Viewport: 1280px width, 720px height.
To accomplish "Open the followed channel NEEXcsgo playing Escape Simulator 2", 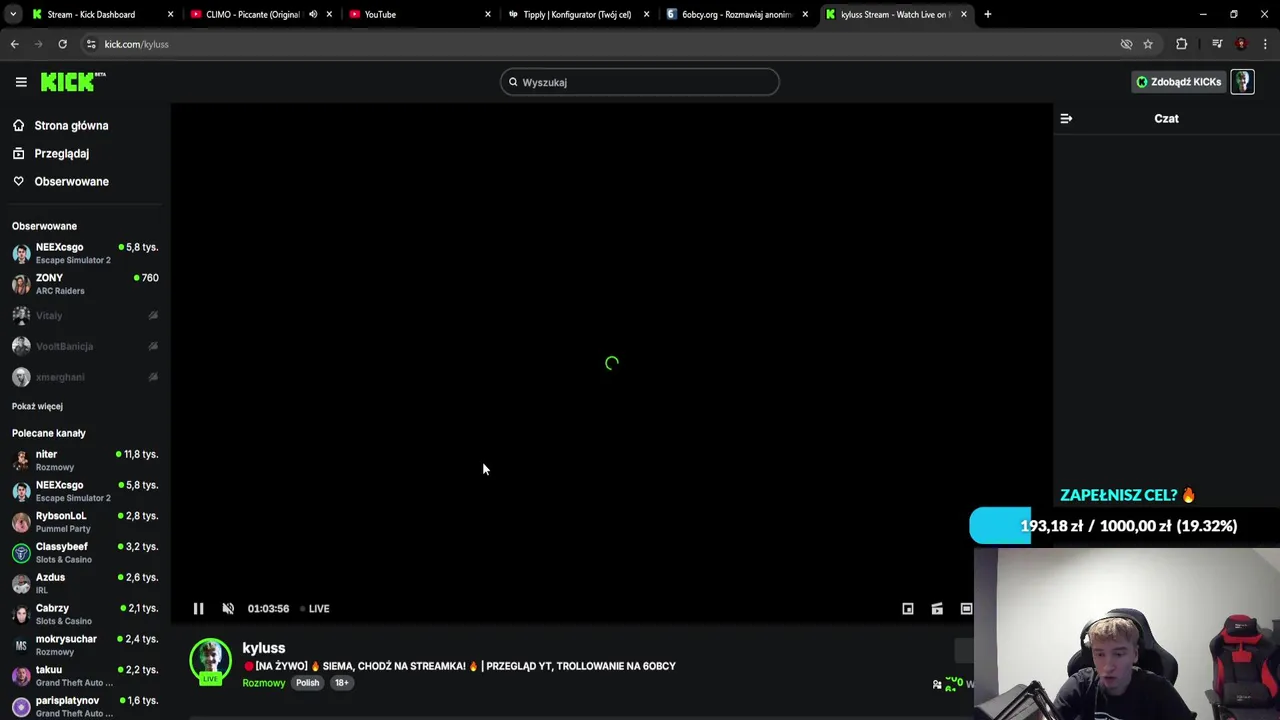I will point(85,253).
